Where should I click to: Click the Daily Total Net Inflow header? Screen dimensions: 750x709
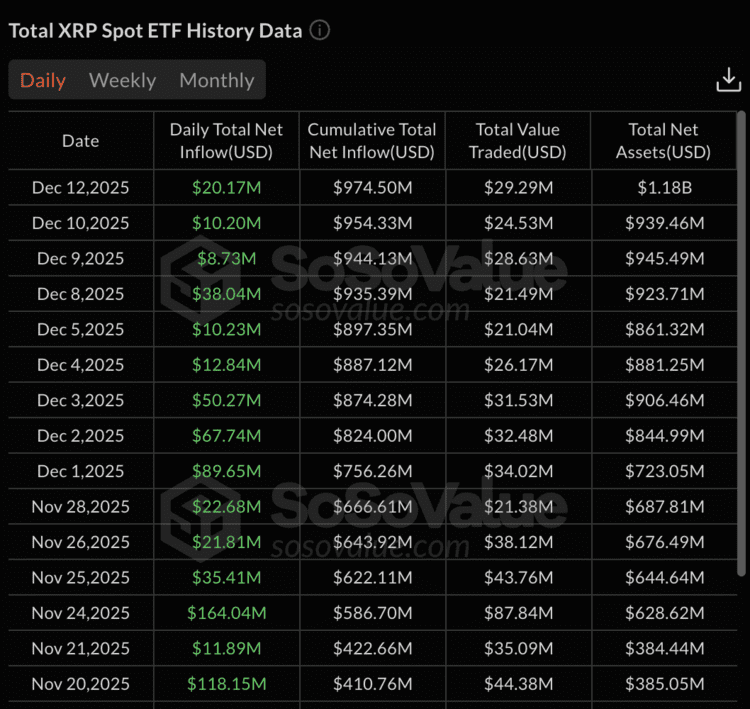coord(226,141)
